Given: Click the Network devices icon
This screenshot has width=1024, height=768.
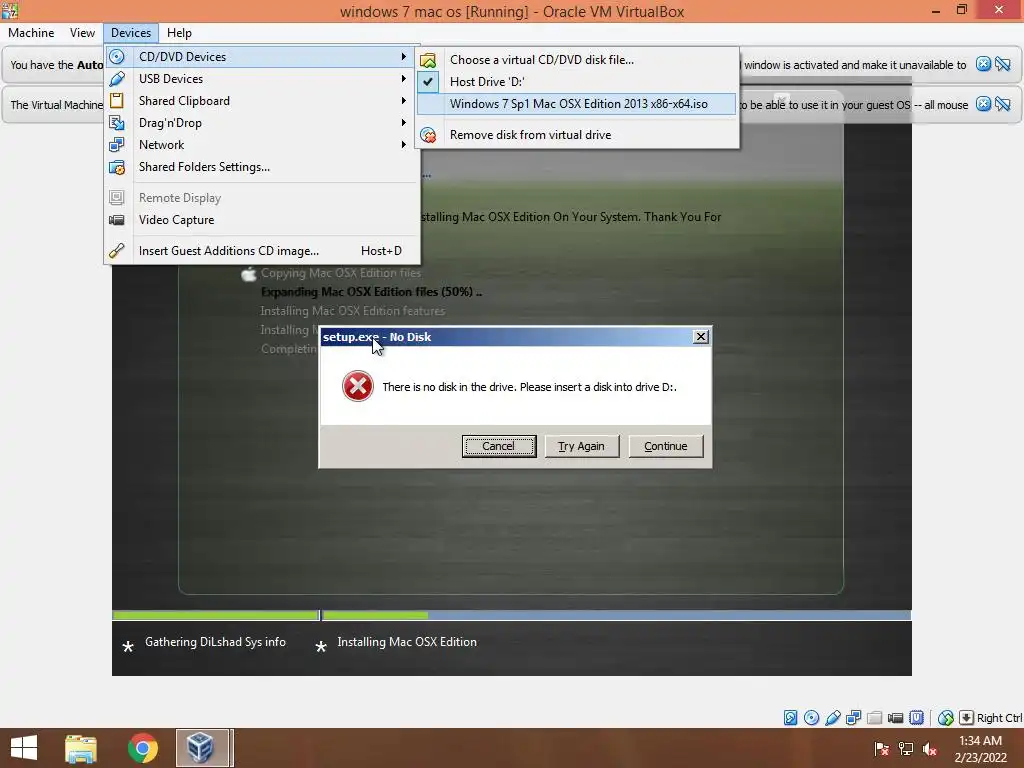Looking at the screenshot, I should point(117,144).
